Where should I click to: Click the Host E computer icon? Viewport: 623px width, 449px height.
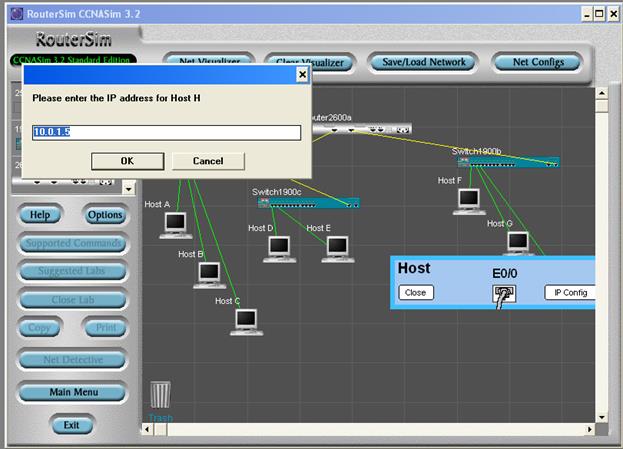[x=336, y=247]
